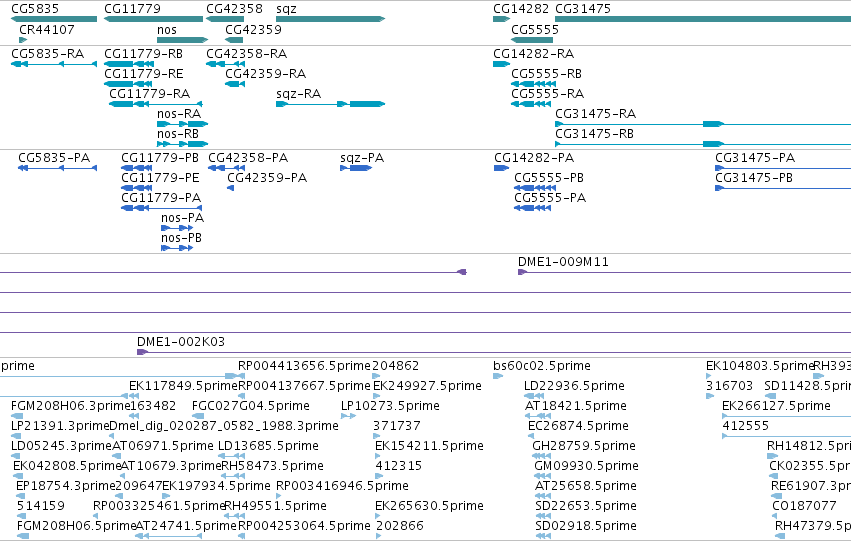851x541 pixels.
Task: Click the long teal bar under CG31475 gene
Action: [x=703, y=19]
